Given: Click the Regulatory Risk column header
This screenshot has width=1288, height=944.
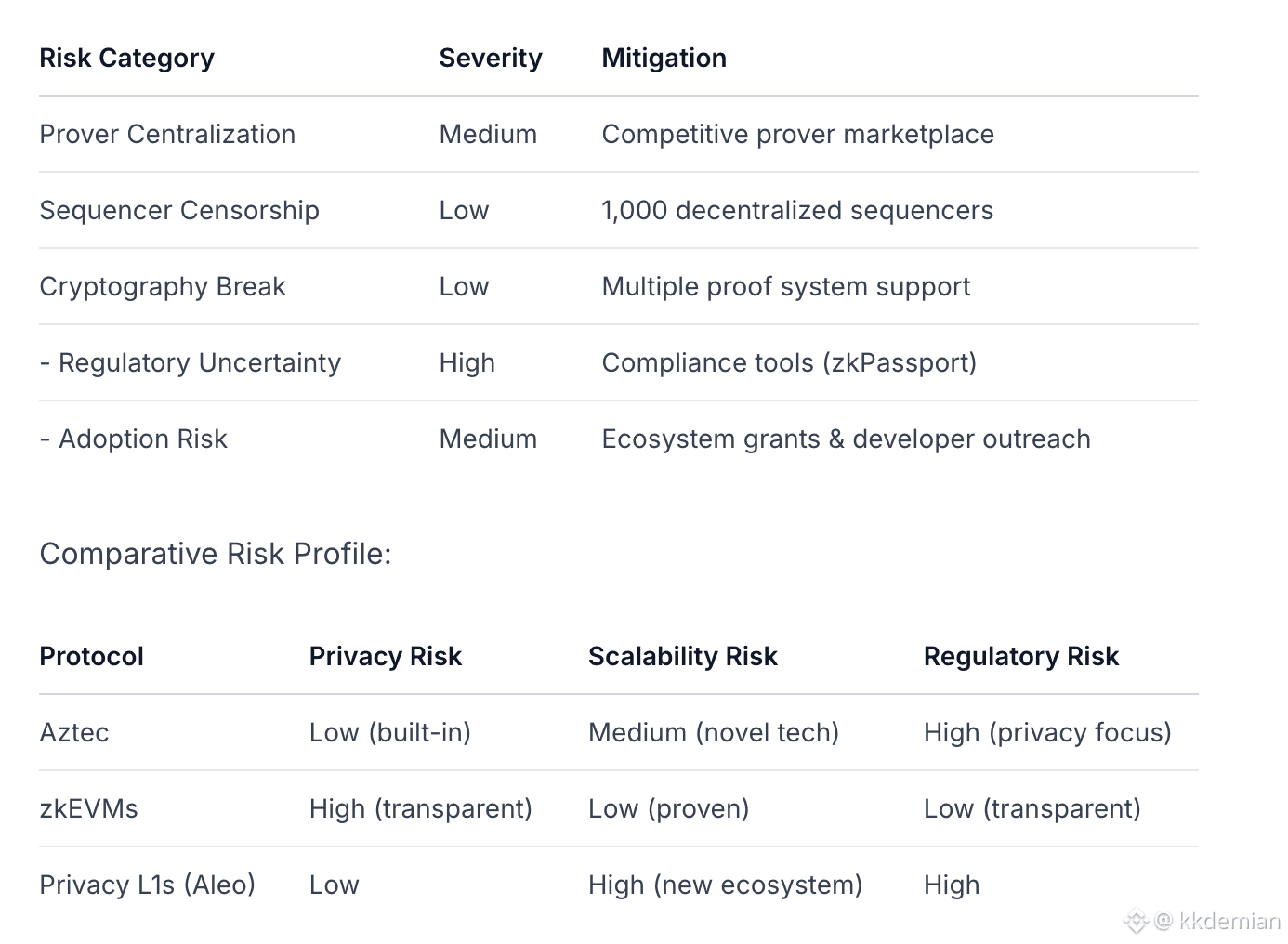Looking at the screenshot, I should (1020, 657).
